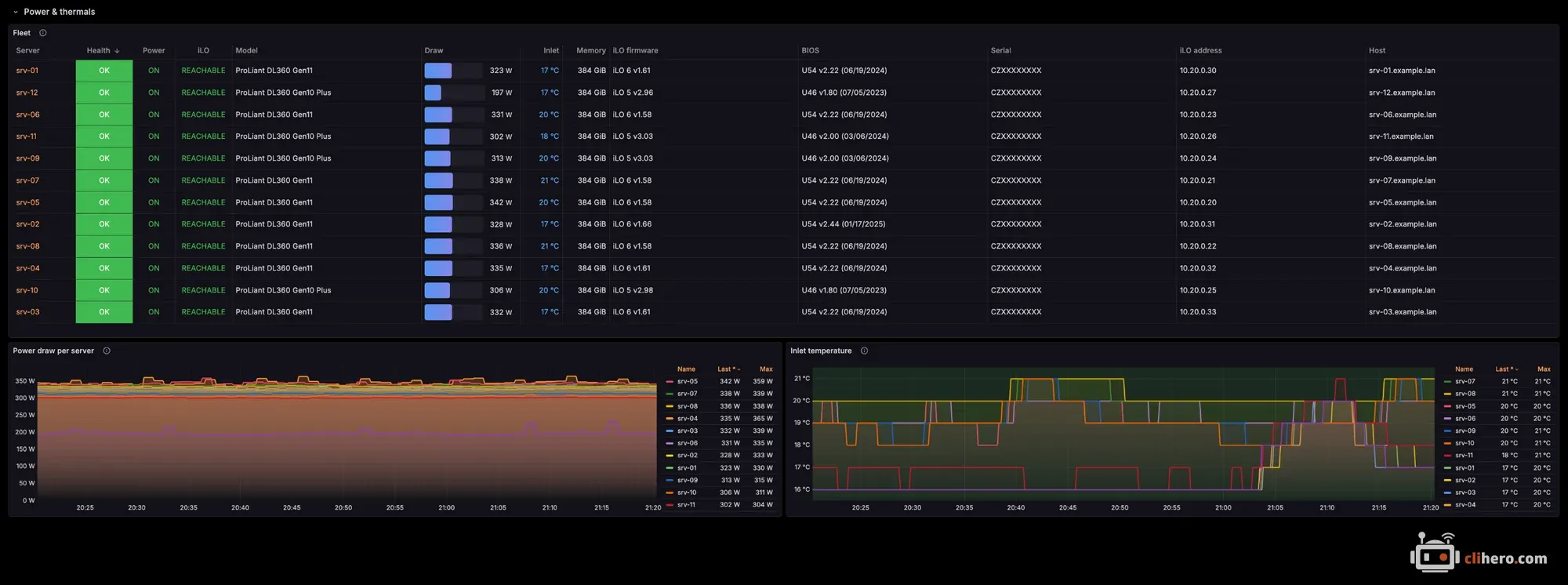Screen dimensions: 1568x585
Task: Show info tooltip icon beside Fleet title
Action: (x=43, y=33)
